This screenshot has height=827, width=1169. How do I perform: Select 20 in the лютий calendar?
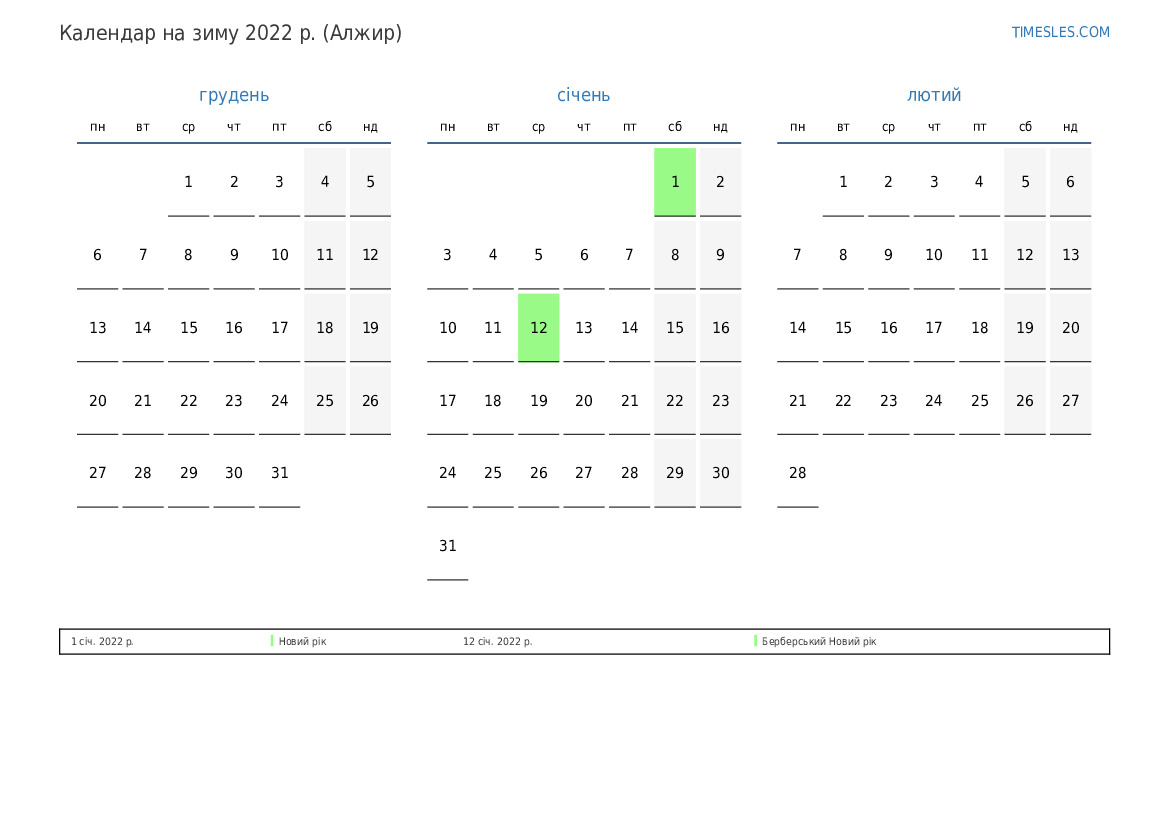pyautogui.click(x=1071, y=328)
